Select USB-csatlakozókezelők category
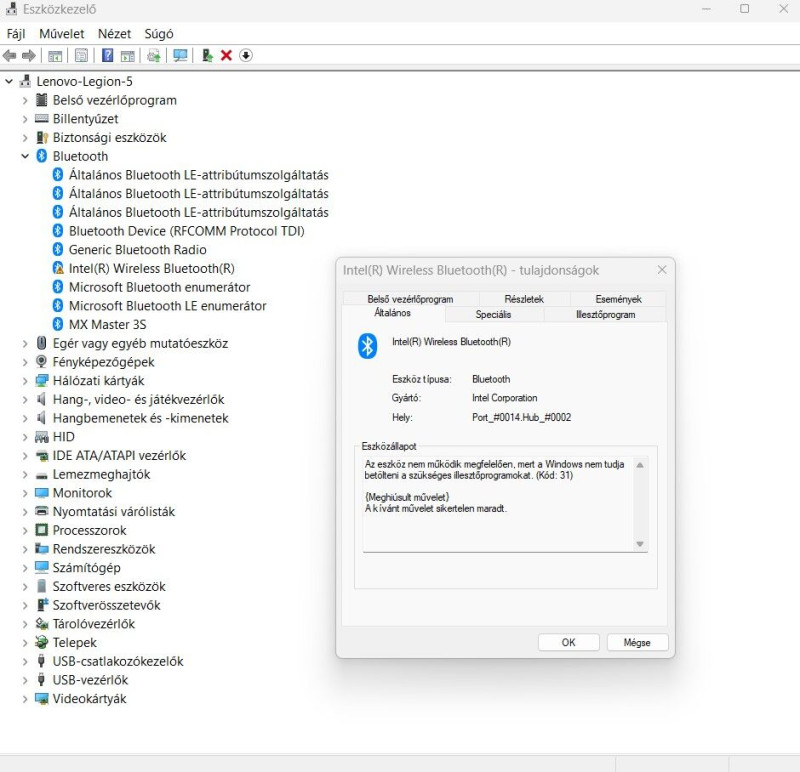This screenshot has width=800, height=772. coord(118,661)
